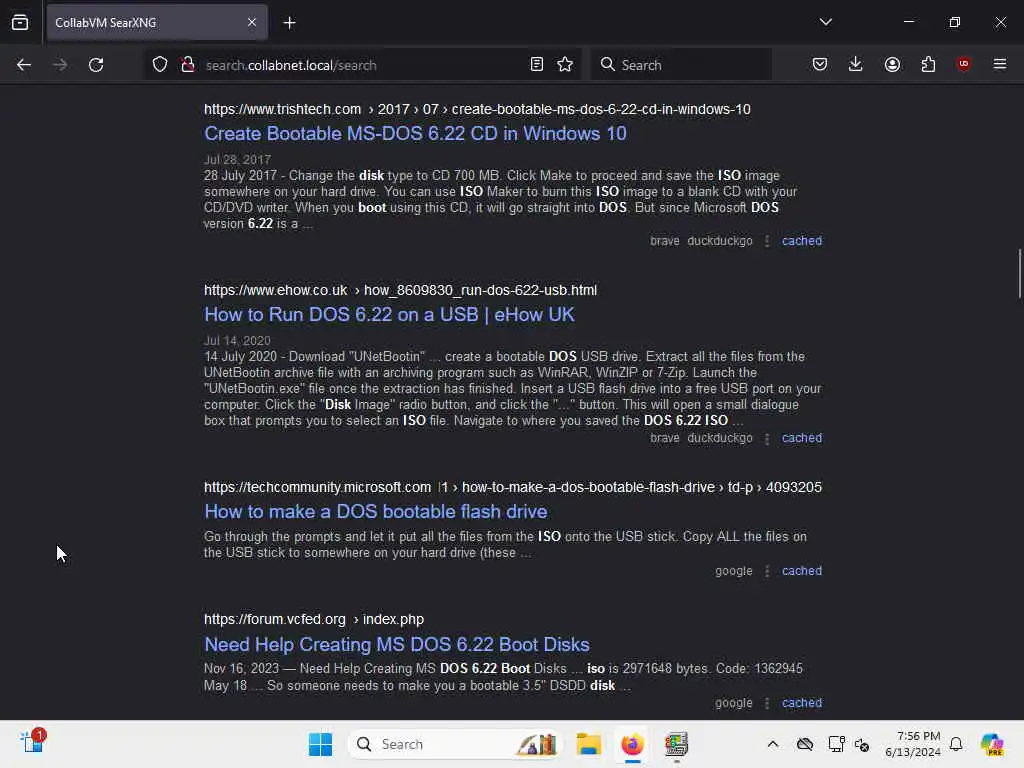Click 'brave' engine label on trishtech result
The width and height of the screenshot is (1024, 768).
[x=664, y=240]
